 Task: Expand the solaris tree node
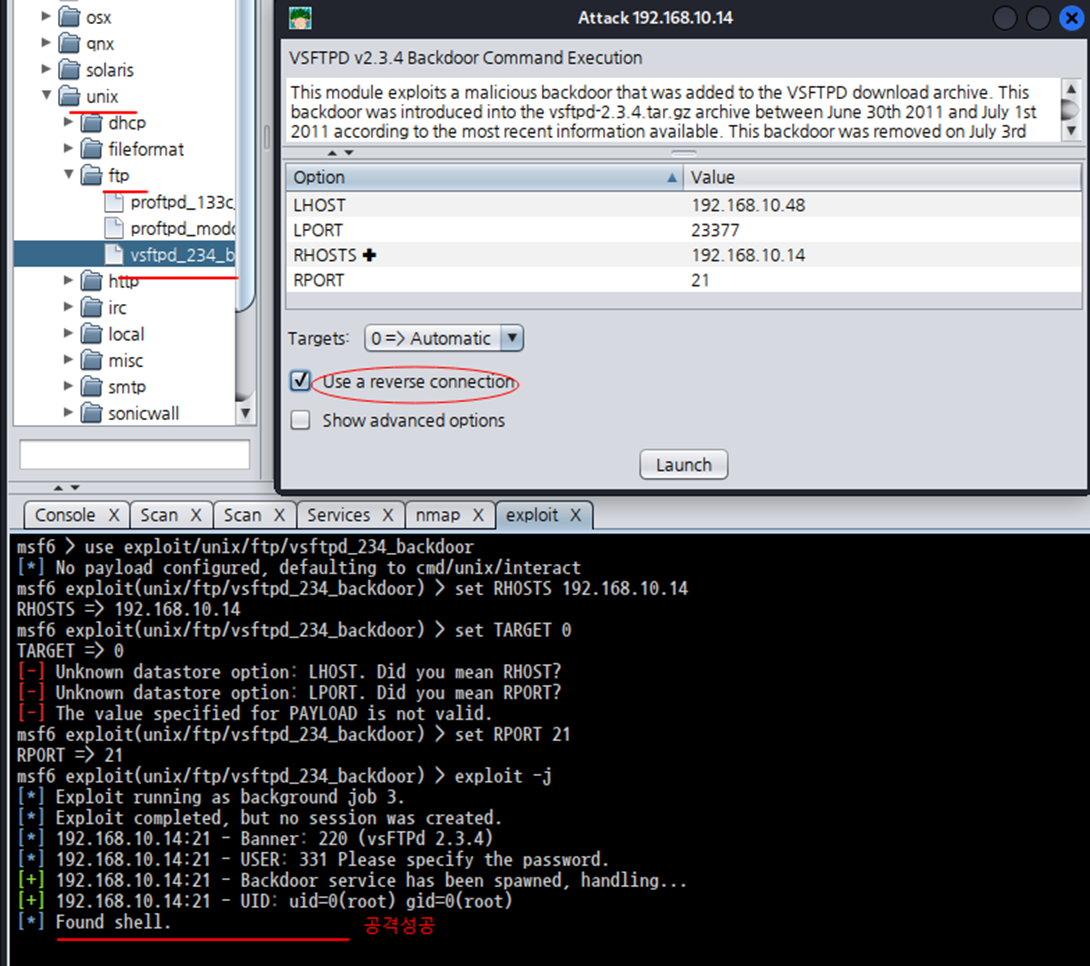[46, 68]
